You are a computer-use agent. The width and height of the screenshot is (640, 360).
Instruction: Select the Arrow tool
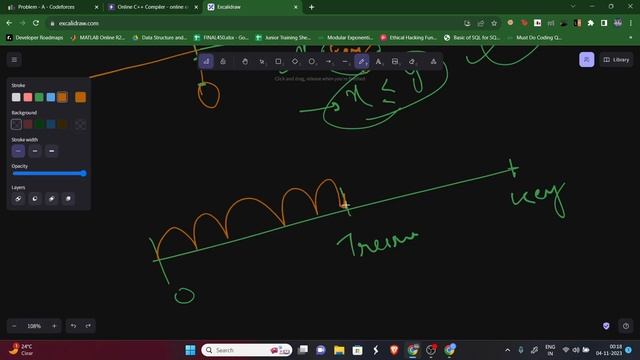[x=329, y=62]
